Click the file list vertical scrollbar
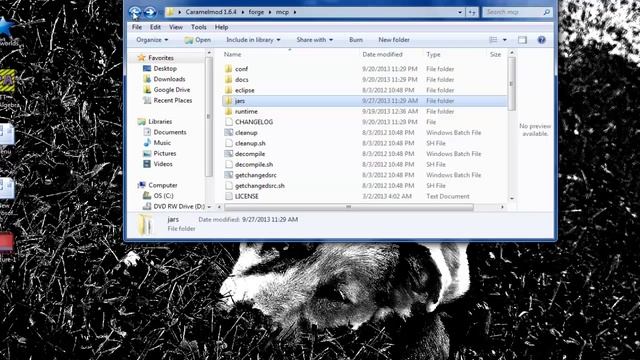 (511, 84)
